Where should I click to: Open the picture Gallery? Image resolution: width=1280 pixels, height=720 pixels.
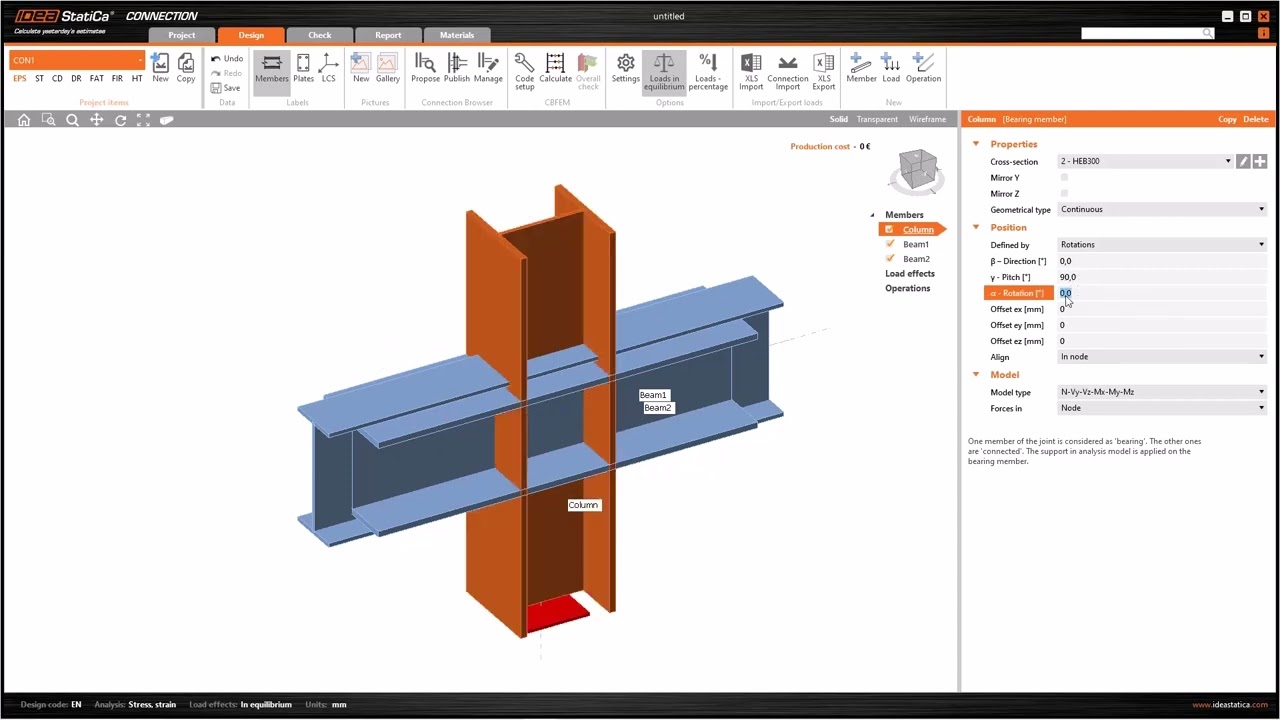click(388, 68)
